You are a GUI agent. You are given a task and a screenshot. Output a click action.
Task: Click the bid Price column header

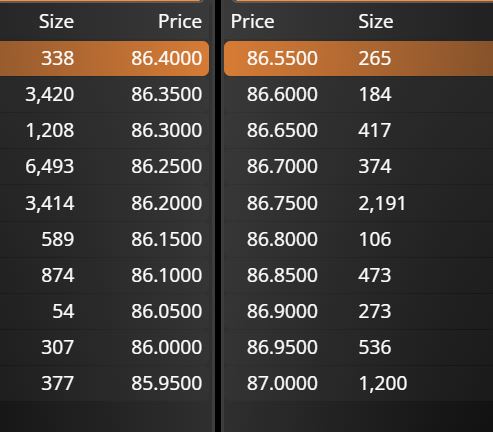[180, 22]
